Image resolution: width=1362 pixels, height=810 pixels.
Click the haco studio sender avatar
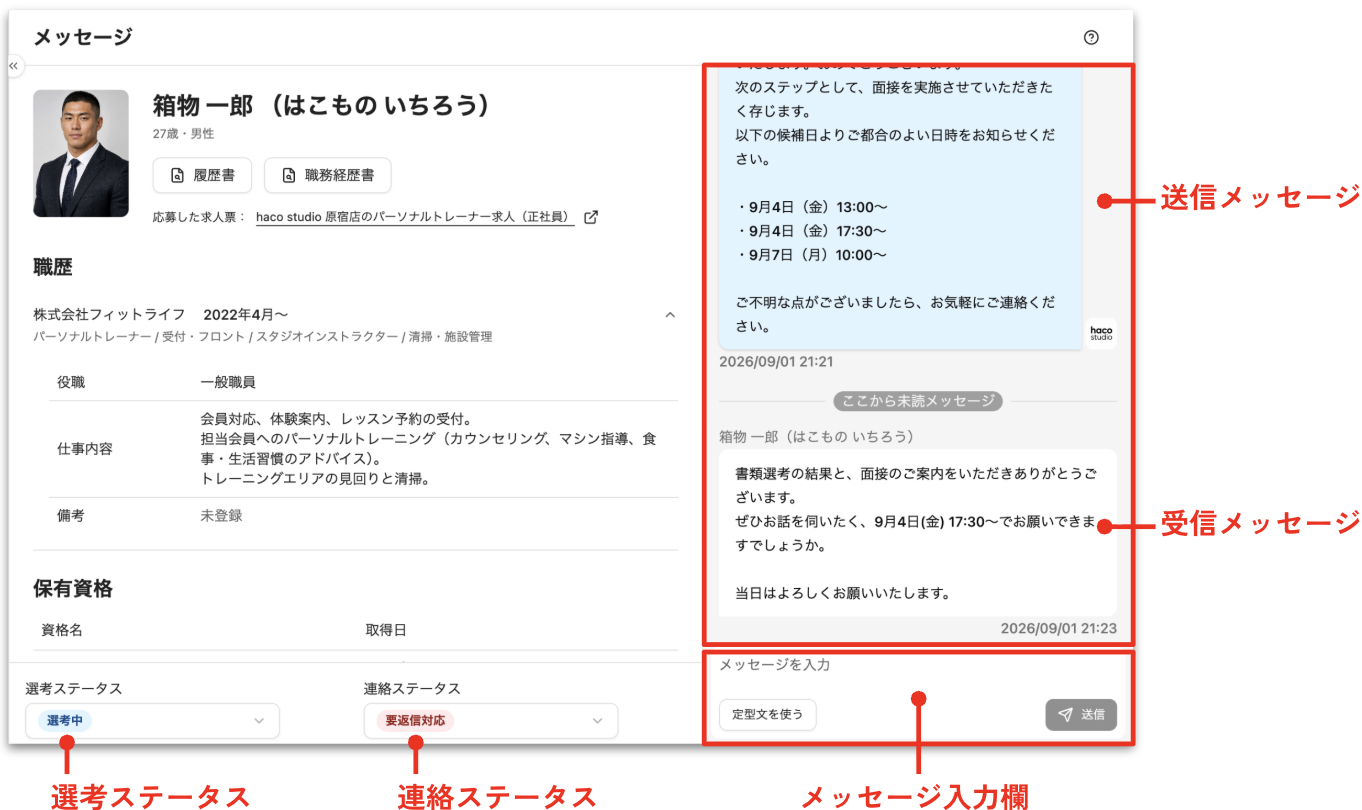[1101, 333]
